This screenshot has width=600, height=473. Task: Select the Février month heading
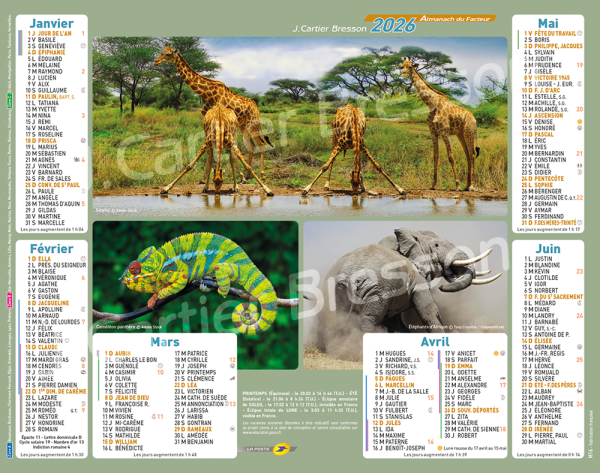(45, 246)
